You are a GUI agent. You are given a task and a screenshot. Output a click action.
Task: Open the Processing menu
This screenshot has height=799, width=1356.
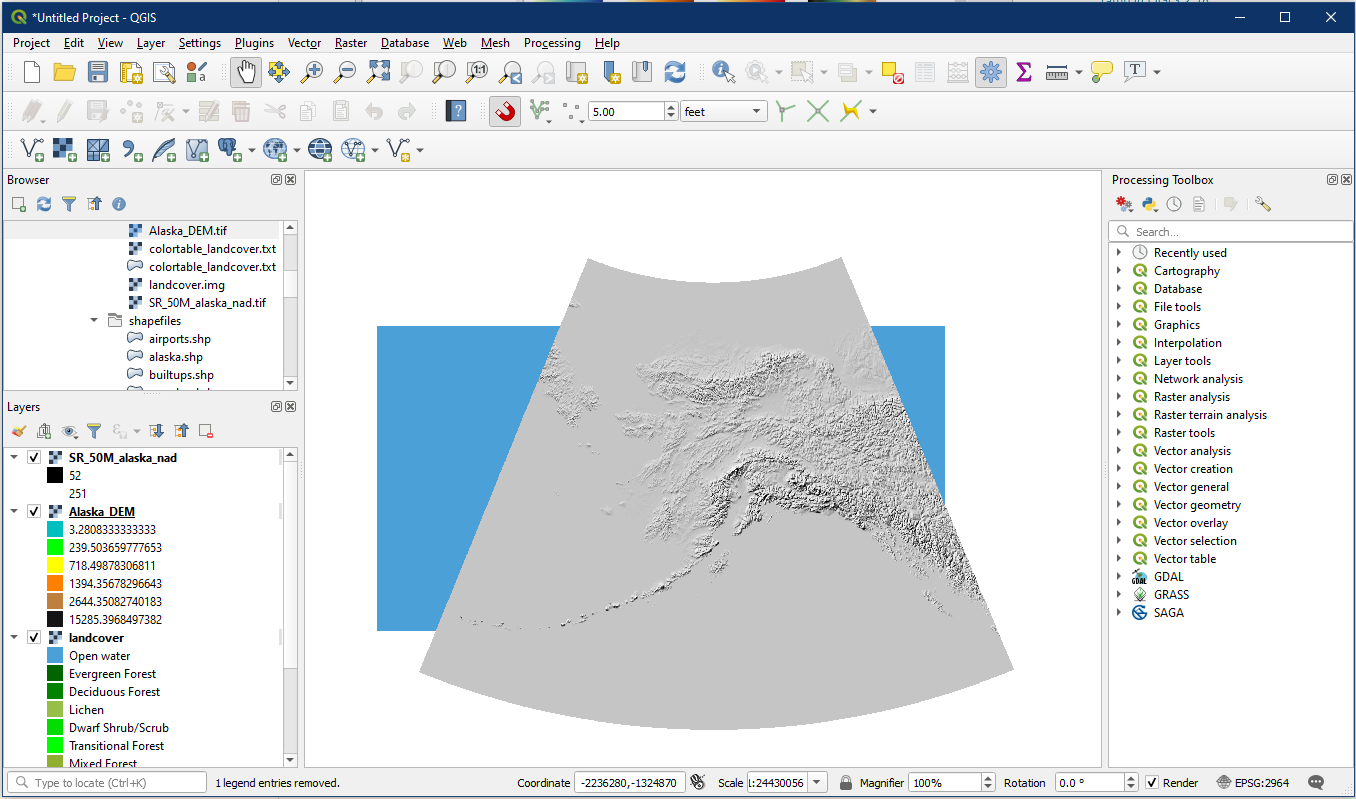551,43
